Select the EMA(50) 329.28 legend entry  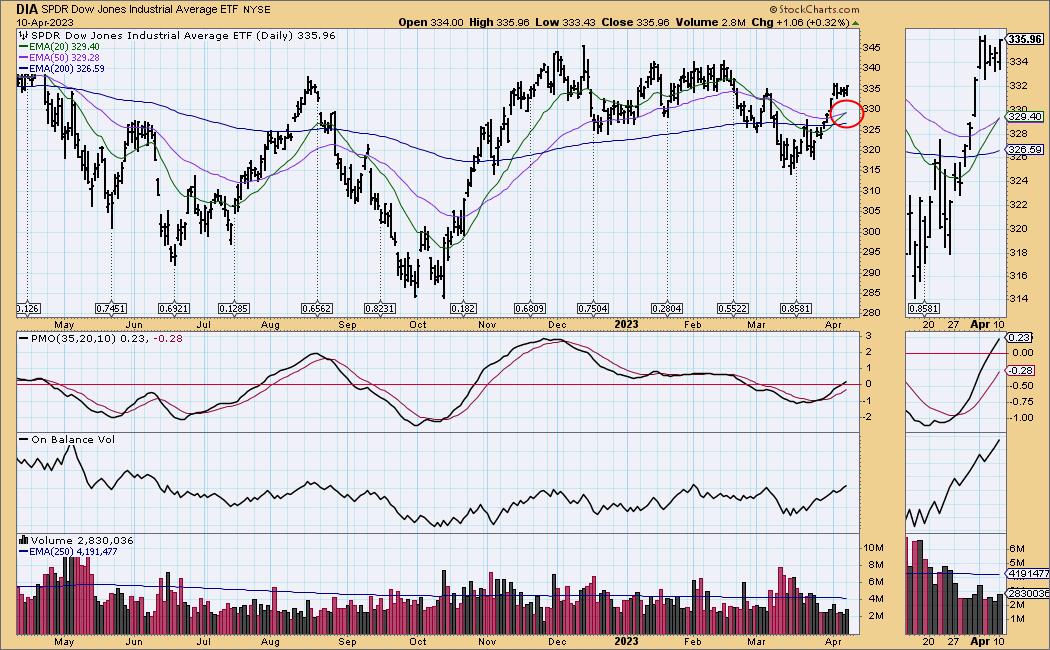[x=59, y=58]
